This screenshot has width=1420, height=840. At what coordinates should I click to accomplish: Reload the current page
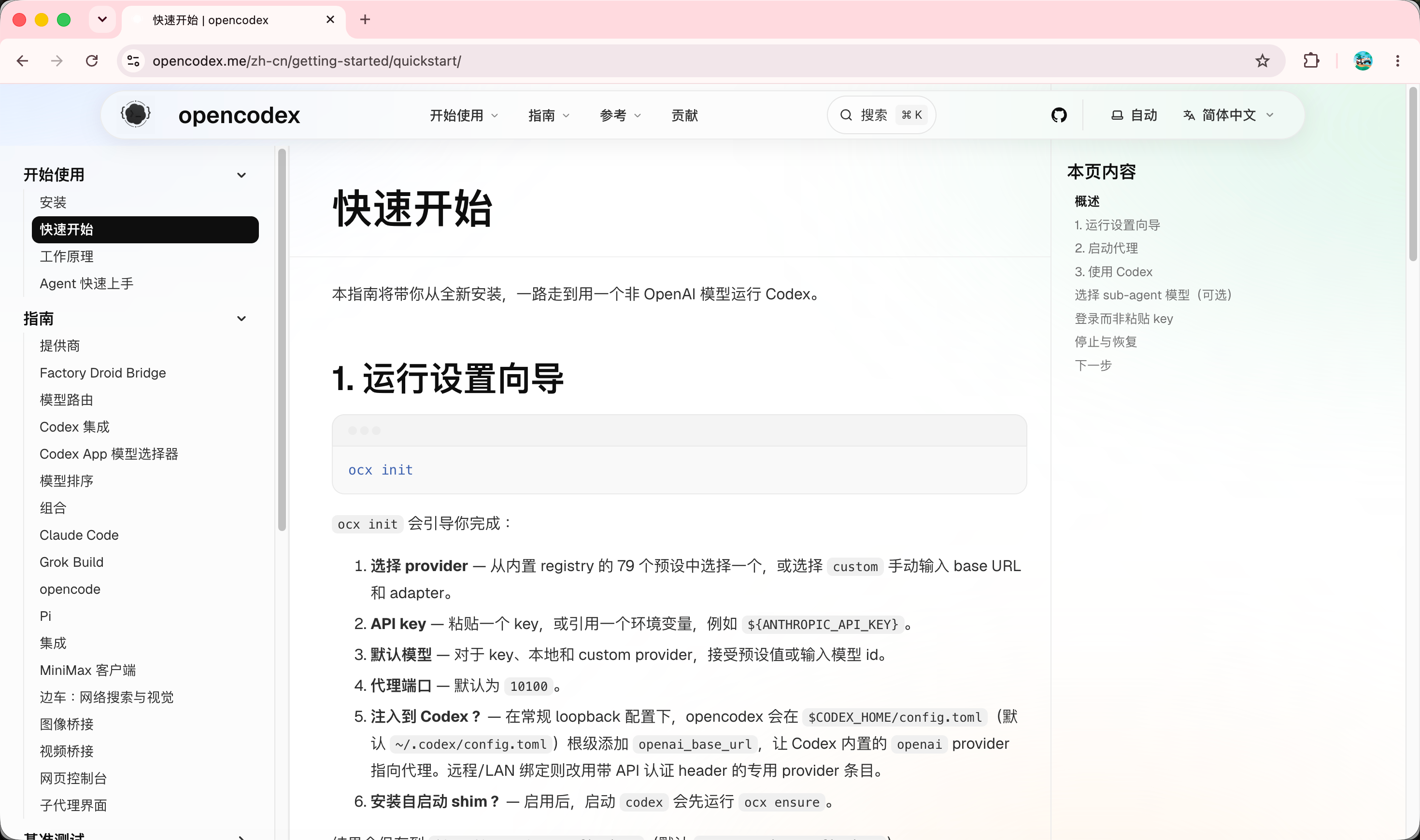click(x=92, y=60)
